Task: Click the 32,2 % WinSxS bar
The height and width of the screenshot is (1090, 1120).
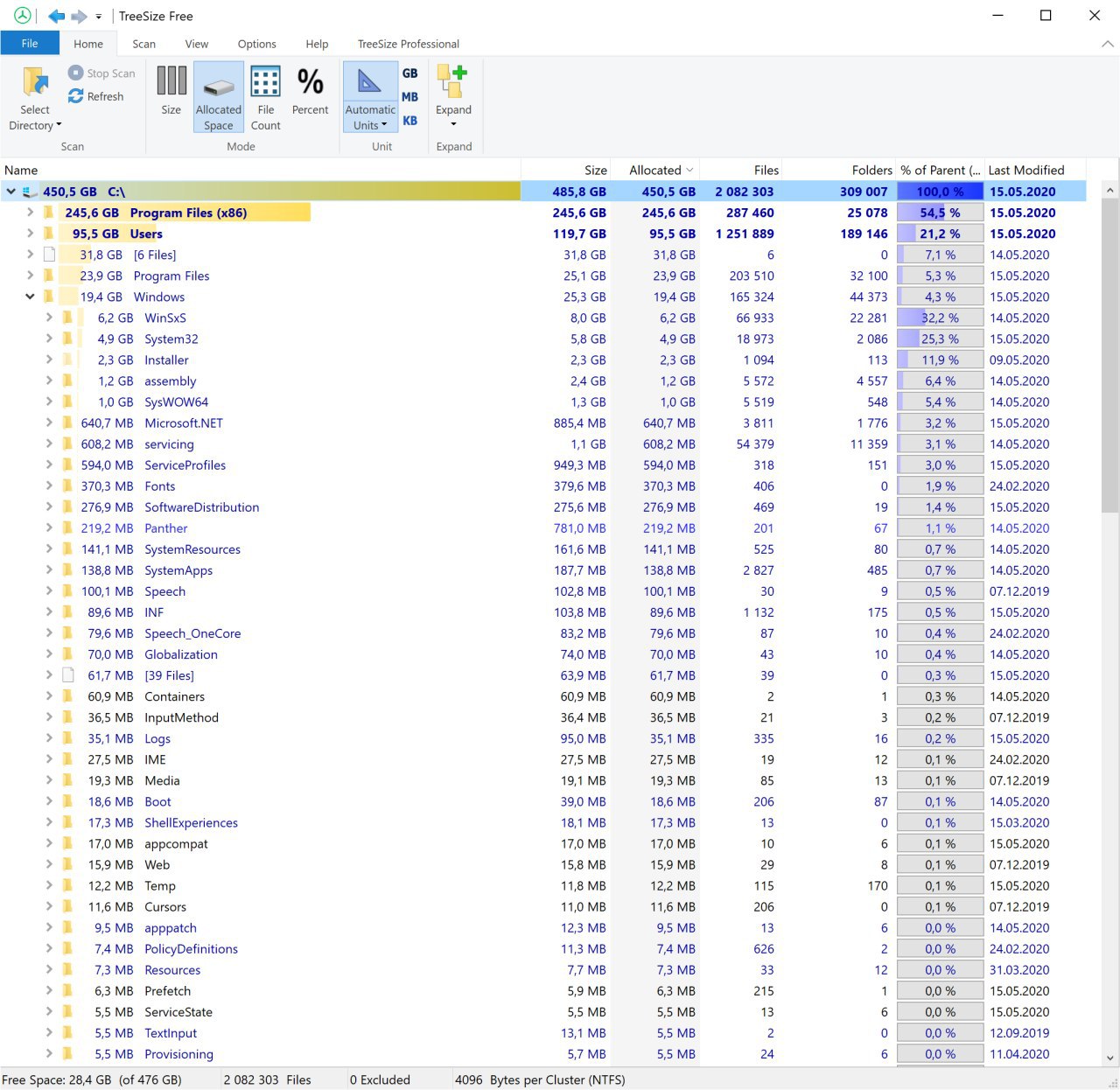Action: [x=941, y=318]
